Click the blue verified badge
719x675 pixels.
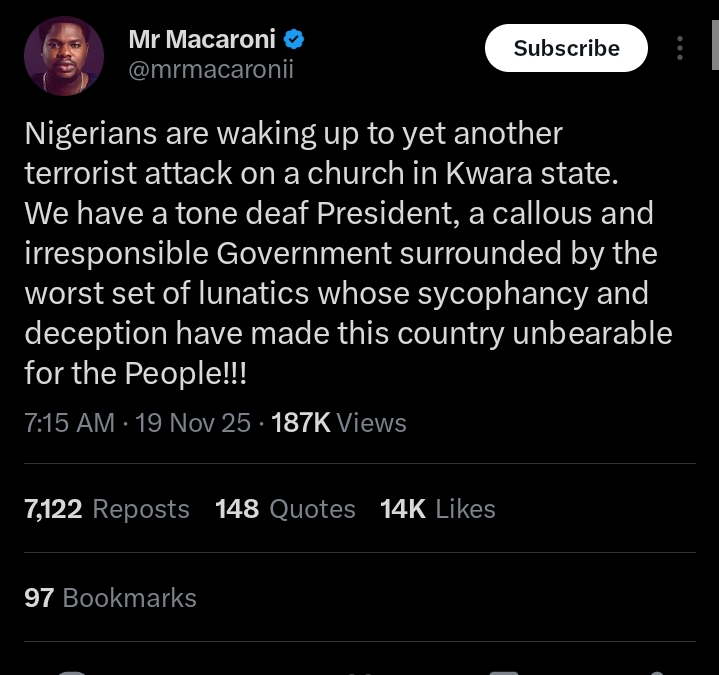pos(294,40)
